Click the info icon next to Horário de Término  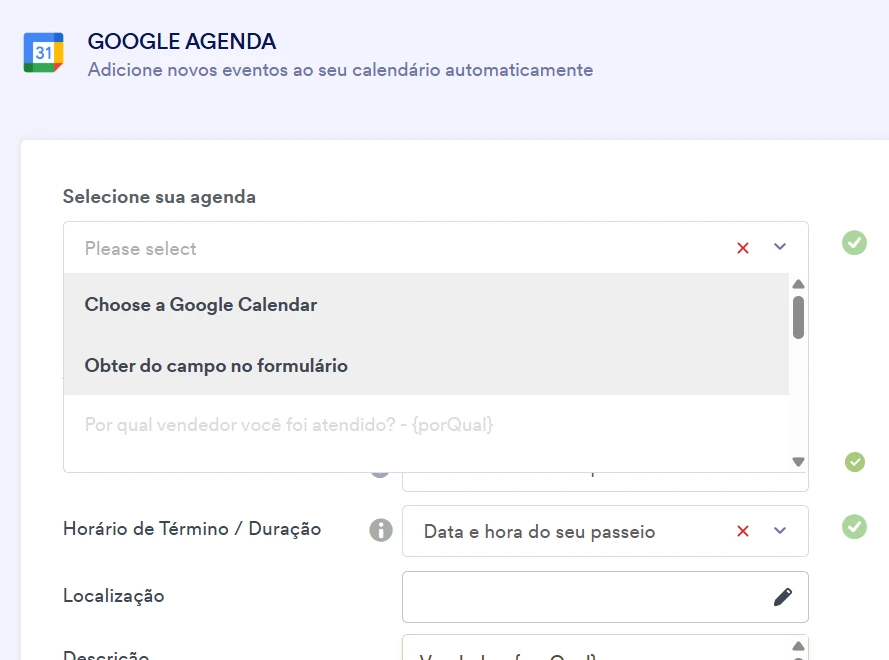(x=380, y=530)
